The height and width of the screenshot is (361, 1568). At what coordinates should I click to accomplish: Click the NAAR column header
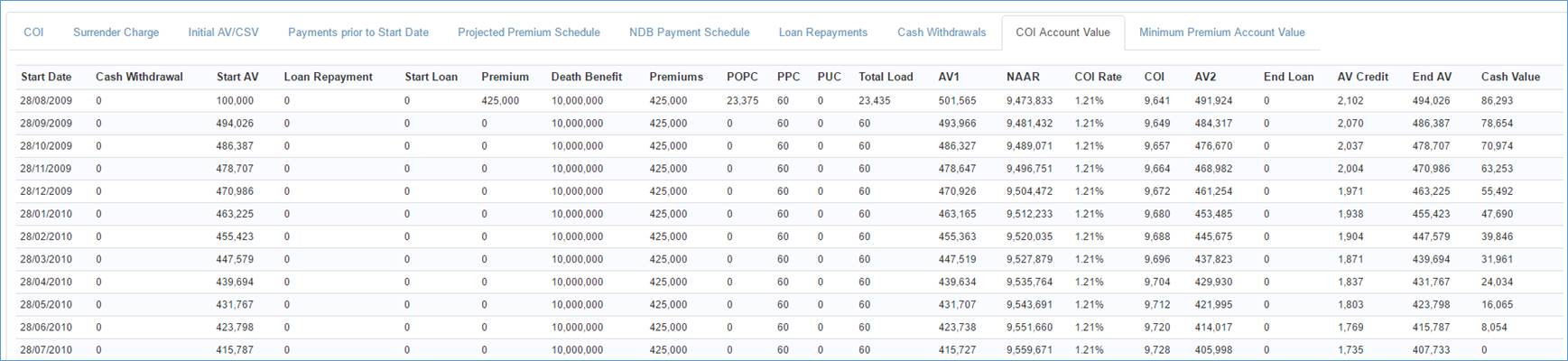pyautogui.click(x=1023, y=77)
